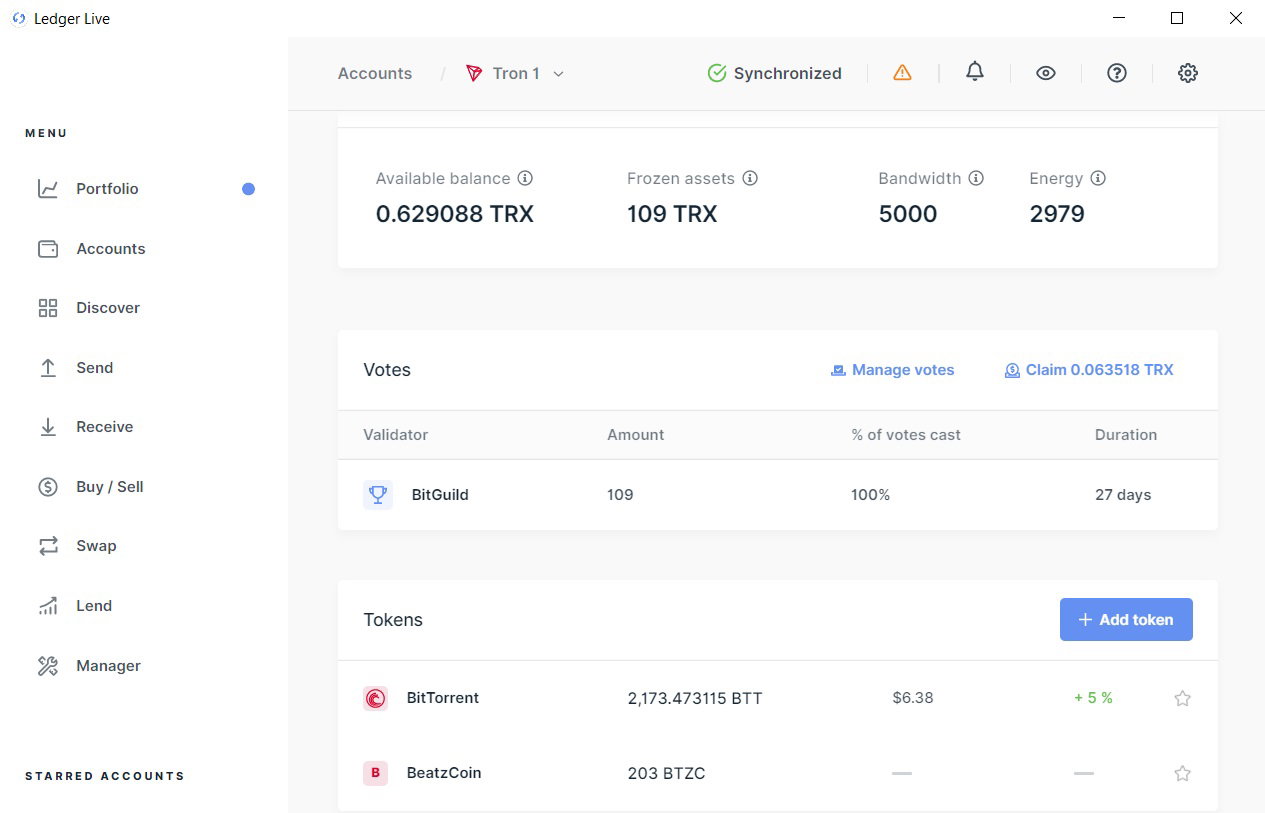Open the orange warning triangle alert

(902, 73)
